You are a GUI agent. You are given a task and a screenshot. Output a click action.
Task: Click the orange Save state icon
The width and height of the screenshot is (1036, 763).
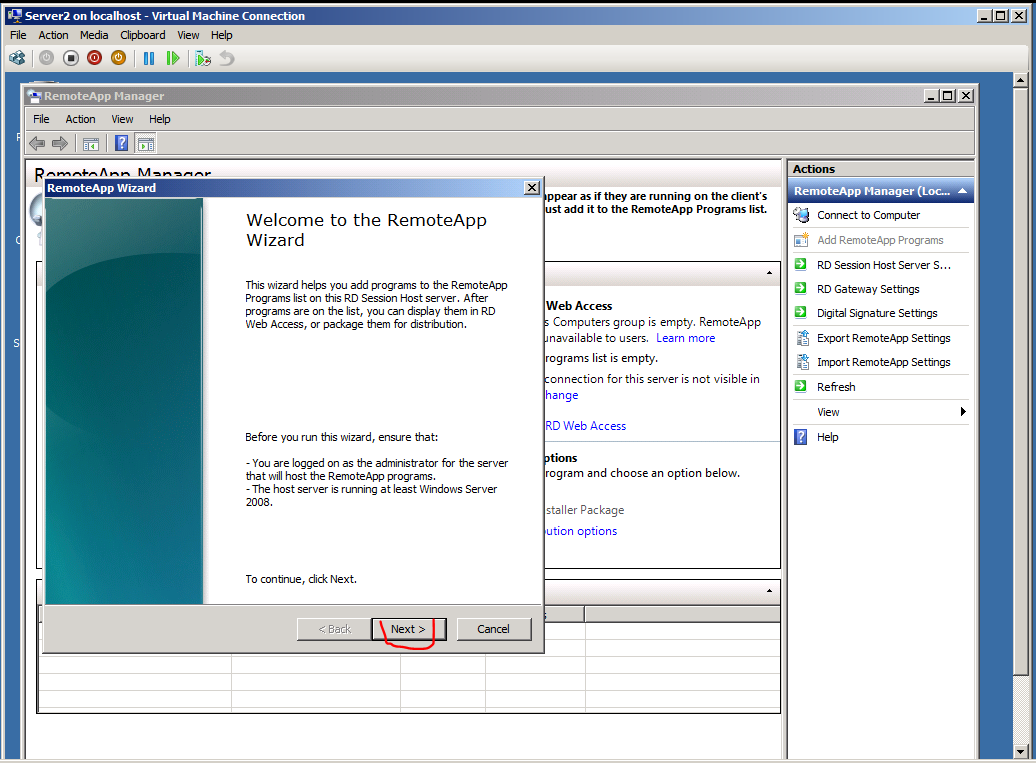tap(118, 59)
